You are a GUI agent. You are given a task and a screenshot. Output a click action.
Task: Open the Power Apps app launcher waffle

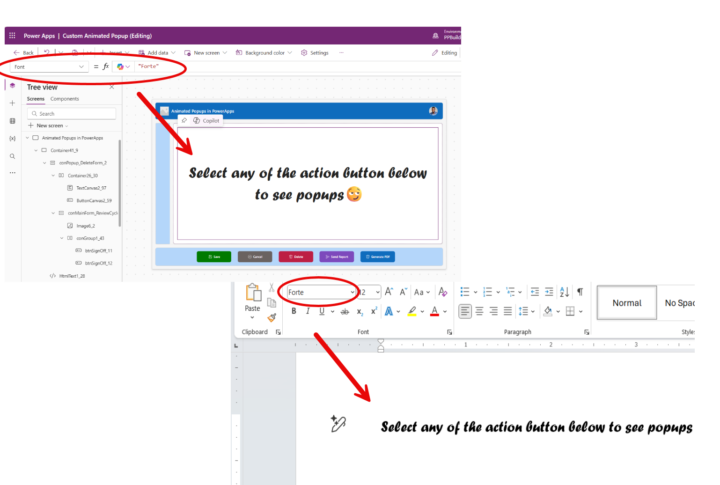point(12,35)
